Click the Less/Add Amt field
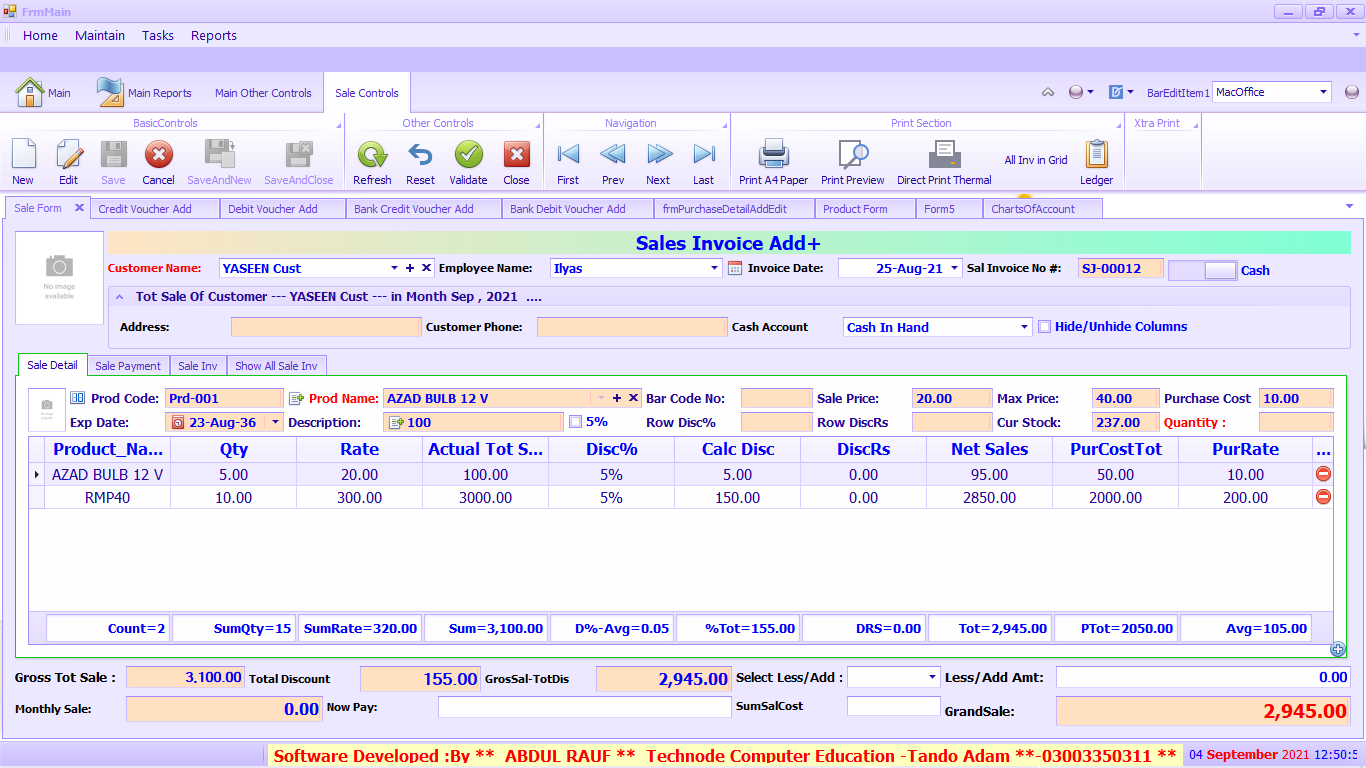The width and height of the screenshot is (1366, 768). click(x=1203, y=677)
